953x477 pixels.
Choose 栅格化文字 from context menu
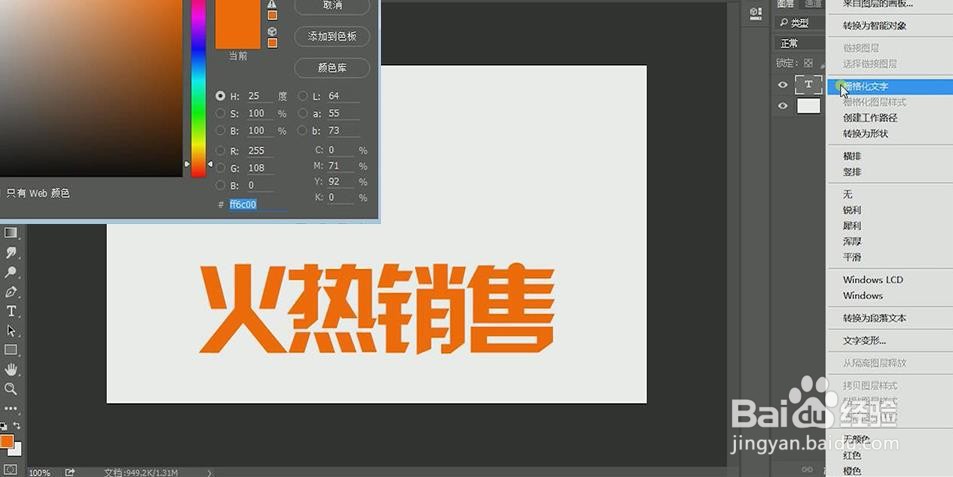click(x=890, y=86)
